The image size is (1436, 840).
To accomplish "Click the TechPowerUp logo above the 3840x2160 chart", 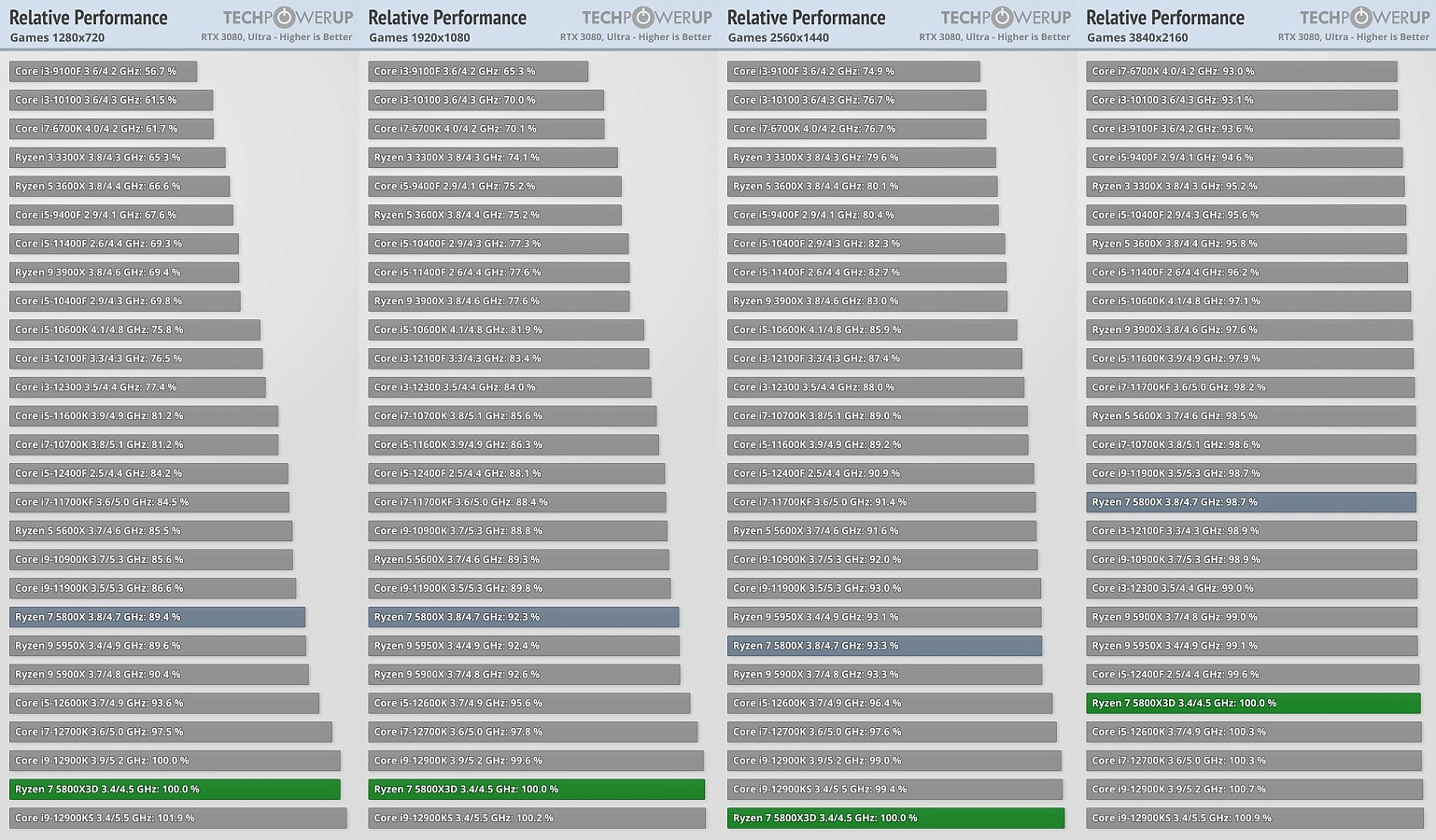I will tap(1364, 18).
